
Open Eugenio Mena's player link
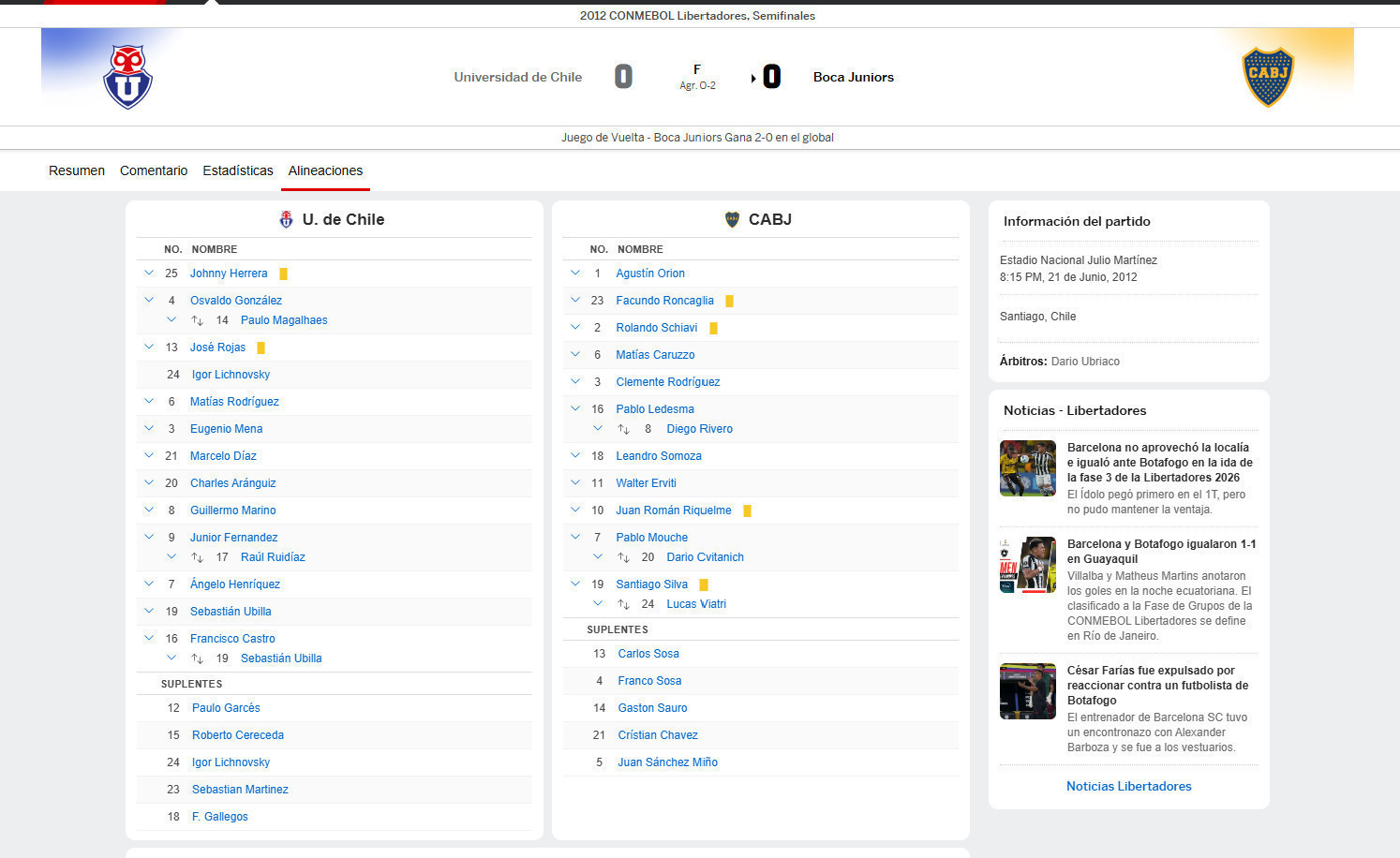[226, 429]
